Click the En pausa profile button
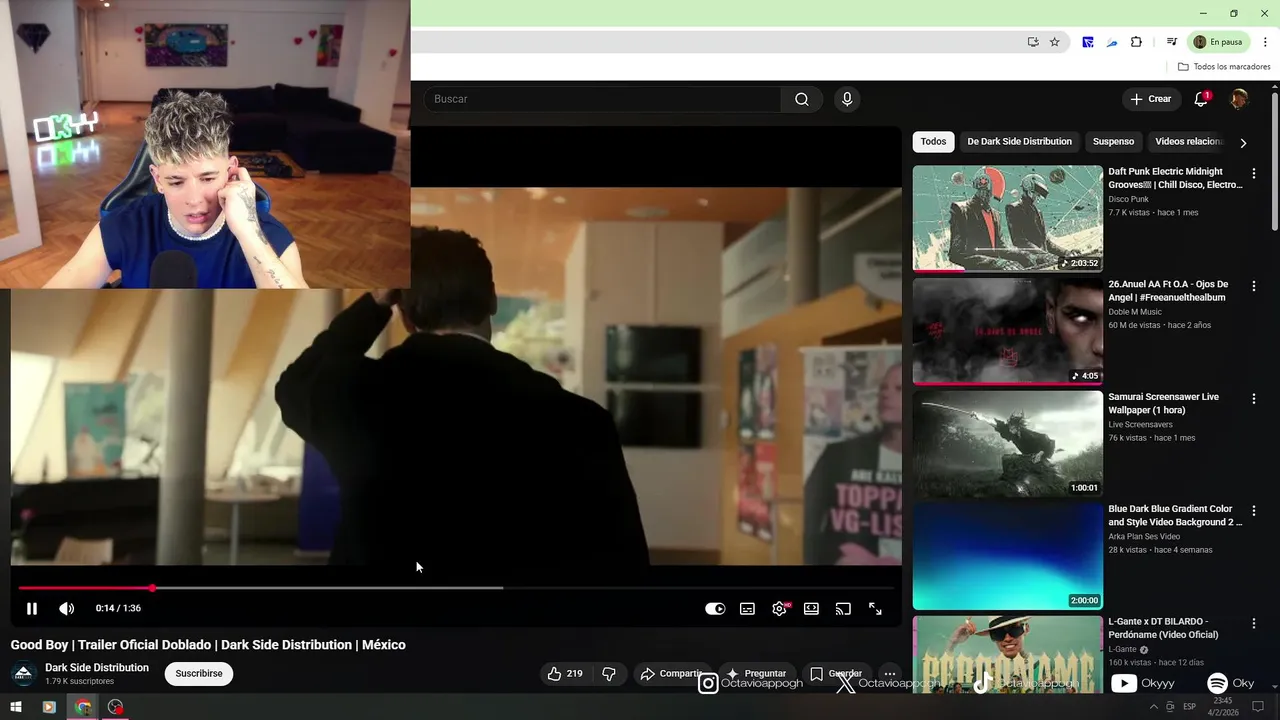1280x720 pixels. 1218,42
